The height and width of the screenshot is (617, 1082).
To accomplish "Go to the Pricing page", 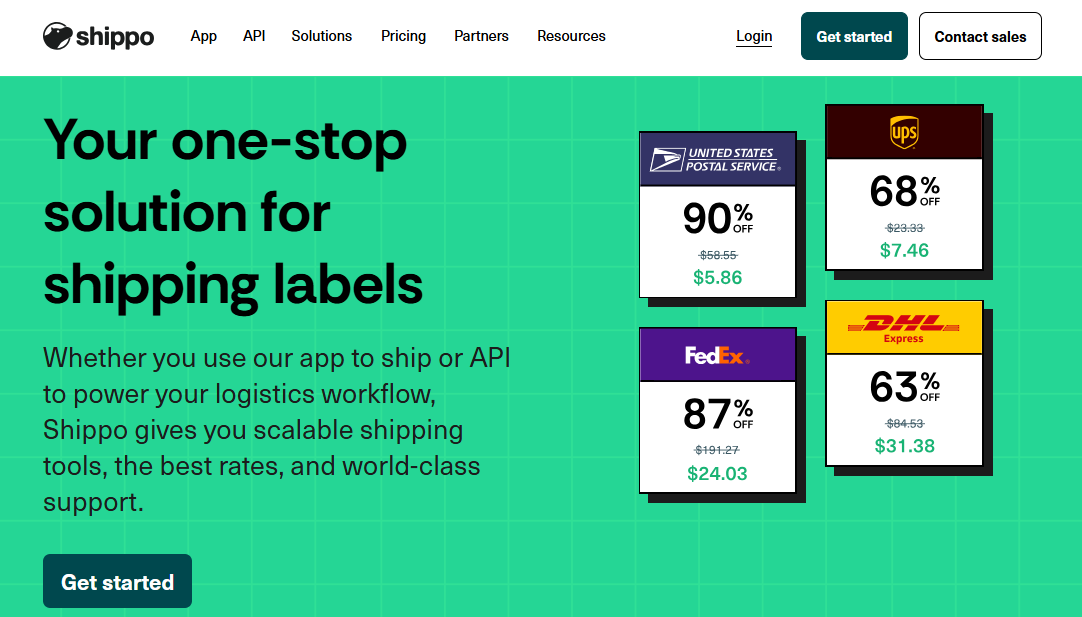I will [x=404, y=36].
